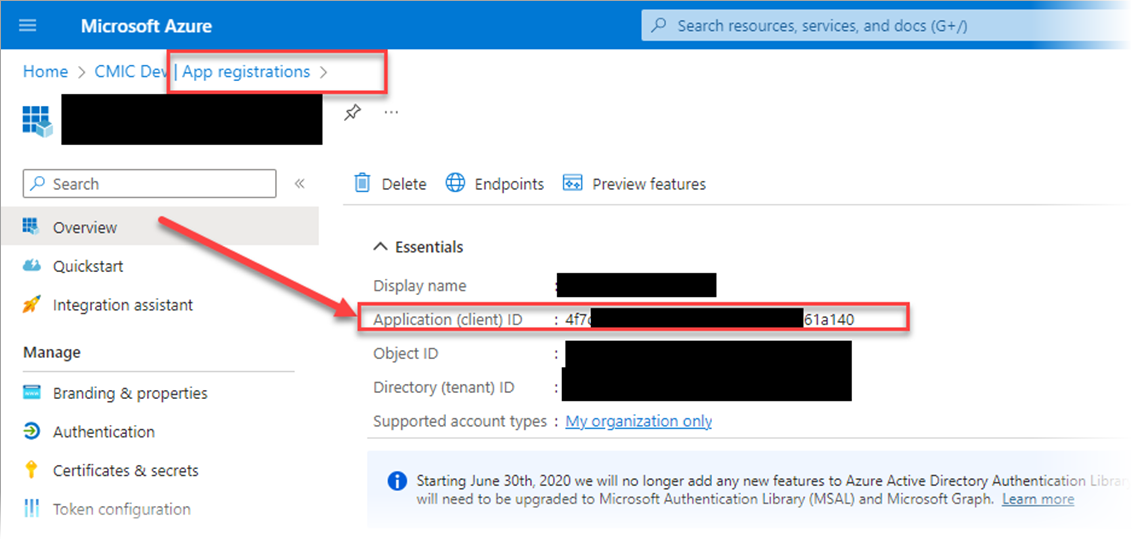Open the Learn more link

click(x=1037, y=499)
